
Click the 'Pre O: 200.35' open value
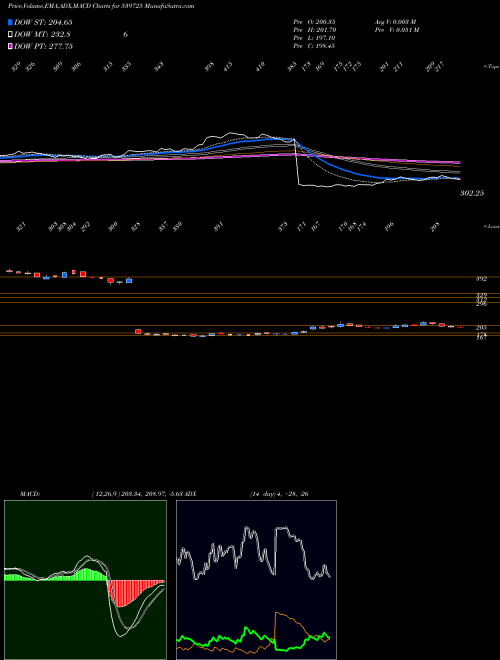(x=314, y=21)
